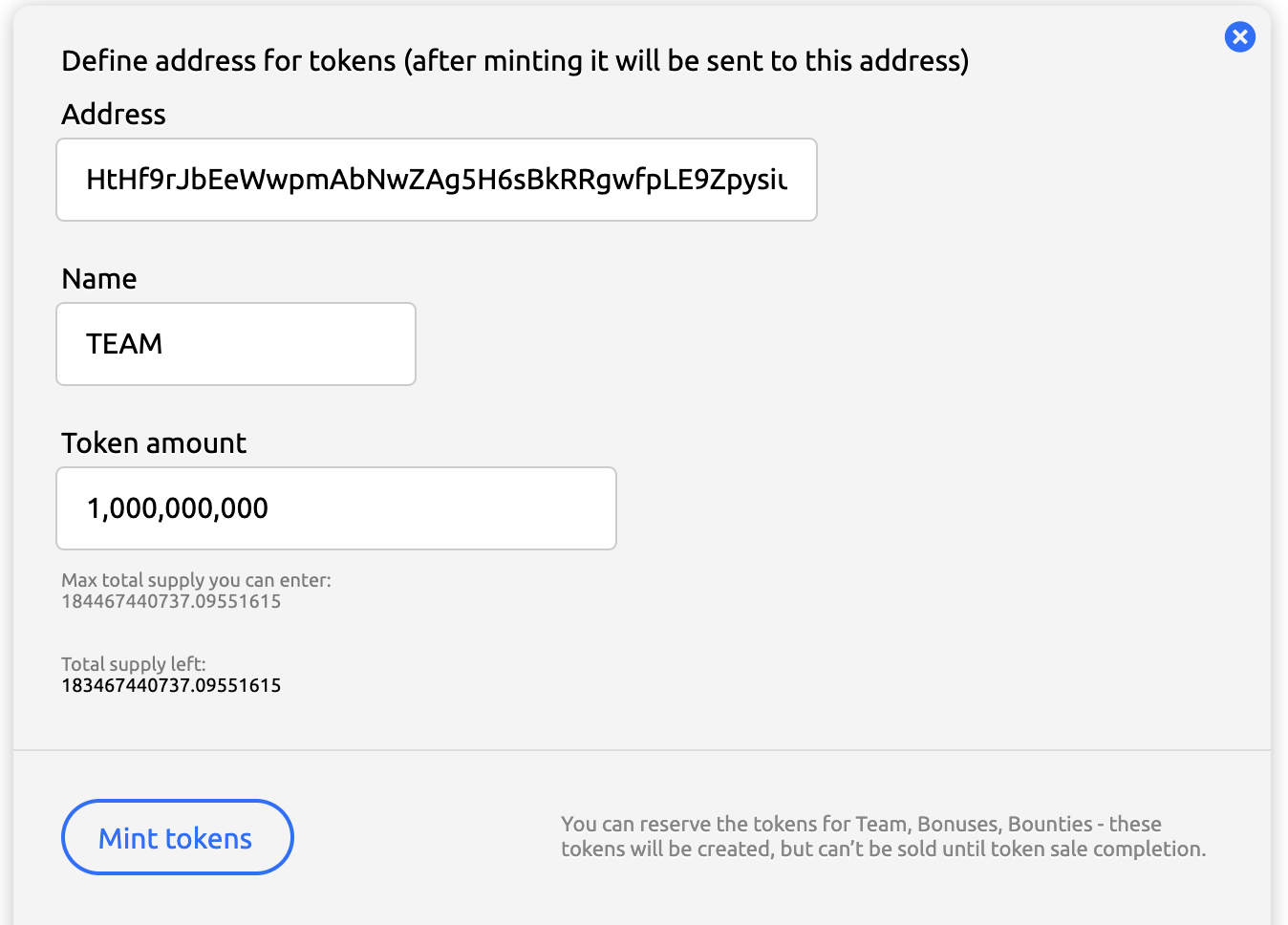This screenshot has height=925, width=1288.
Task: Click the "Max total supply you can enter" hint
Action: 196,580
